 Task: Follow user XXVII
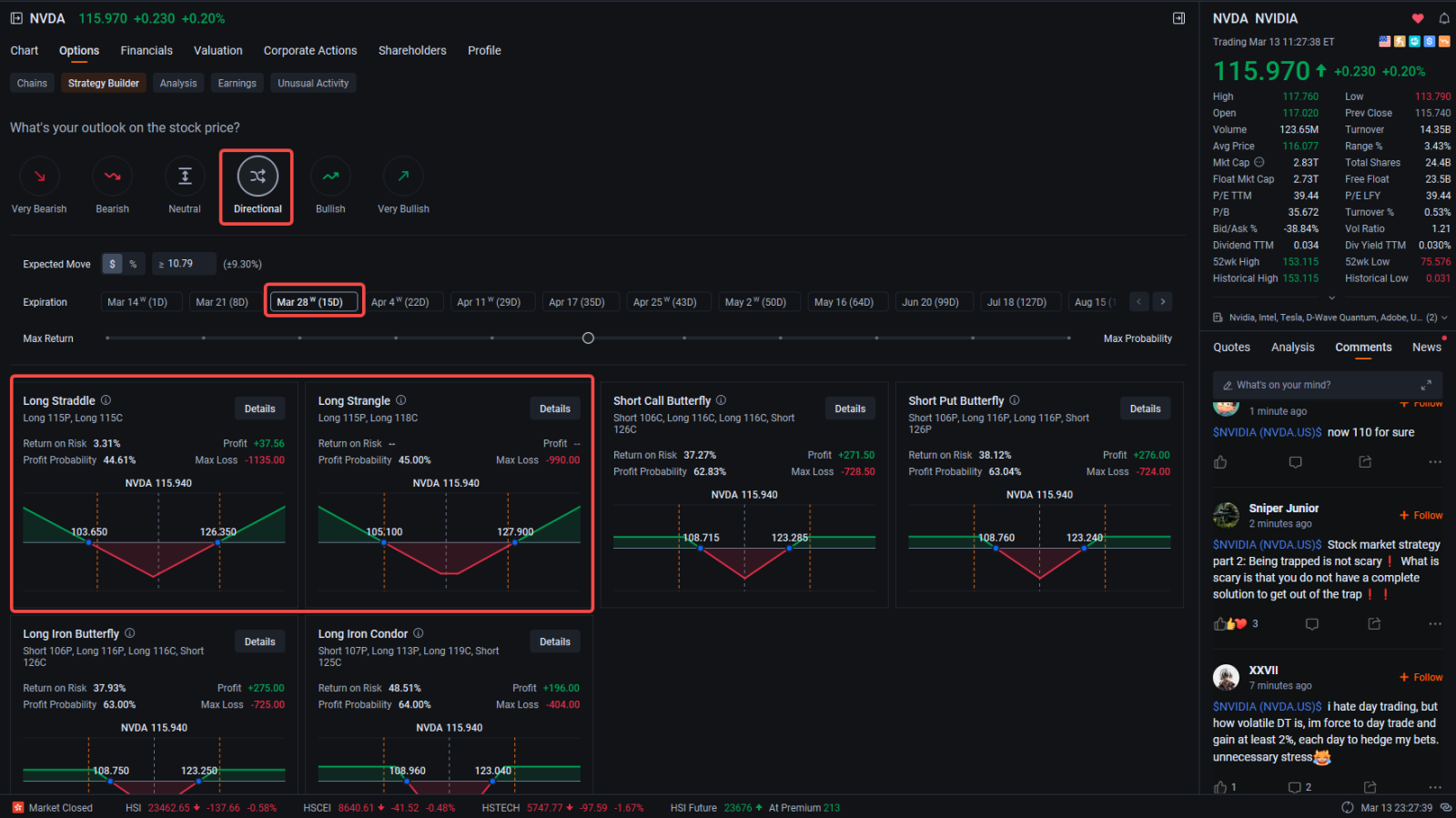1421,678
